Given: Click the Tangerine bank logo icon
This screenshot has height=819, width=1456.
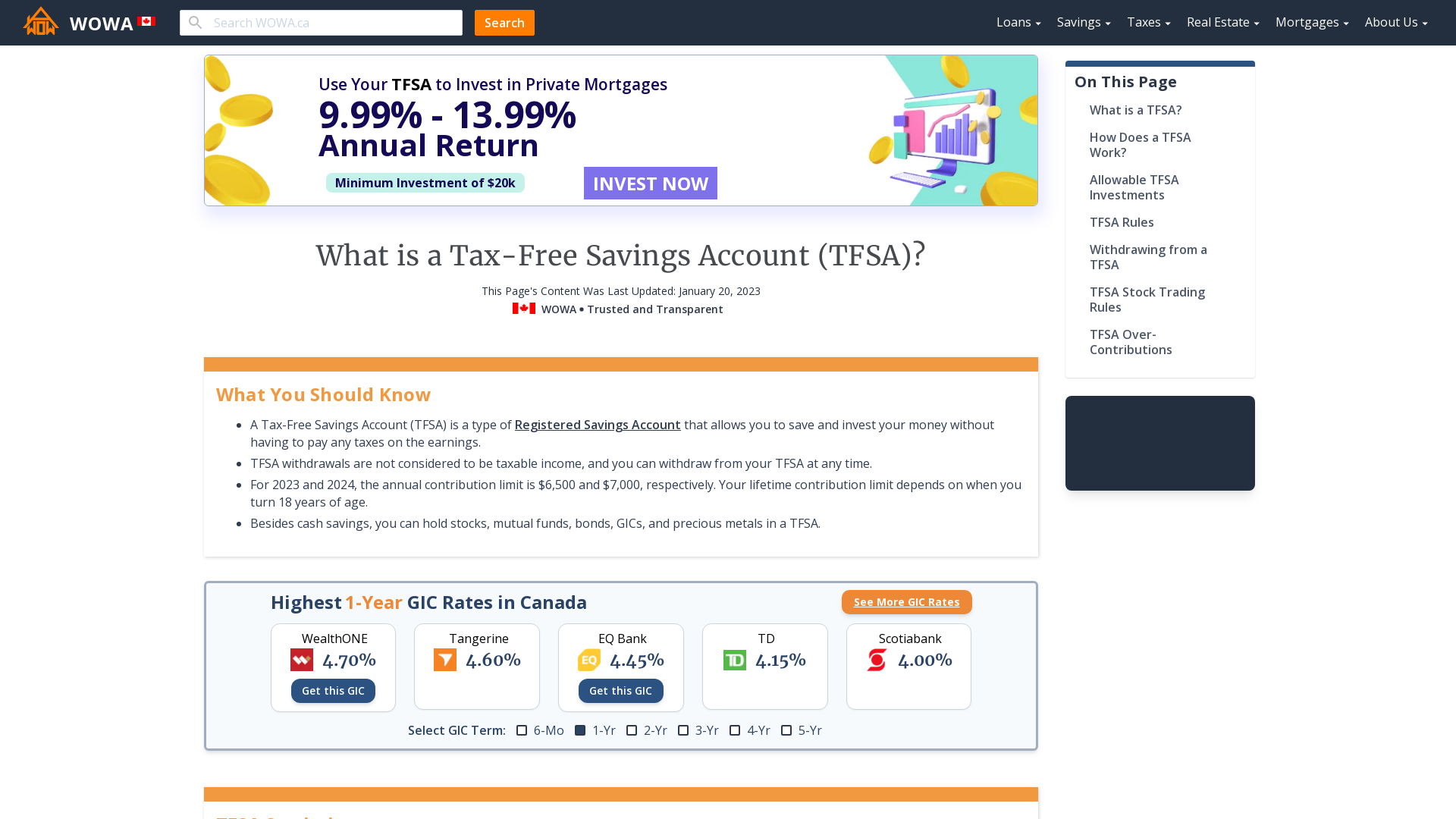Looking at the screenshot, I should click(x=445, y=660).
